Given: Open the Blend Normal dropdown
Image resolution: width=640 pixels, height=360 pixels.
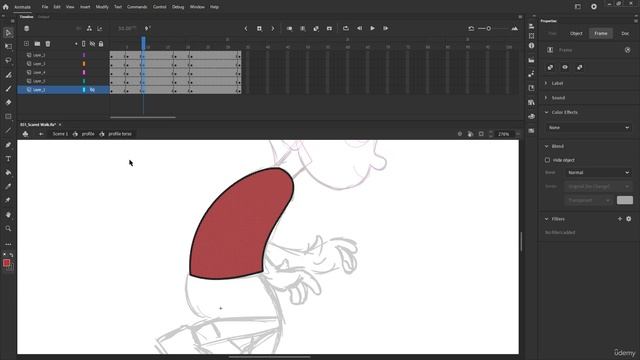Looking at the screenshot, I should 598,173.
